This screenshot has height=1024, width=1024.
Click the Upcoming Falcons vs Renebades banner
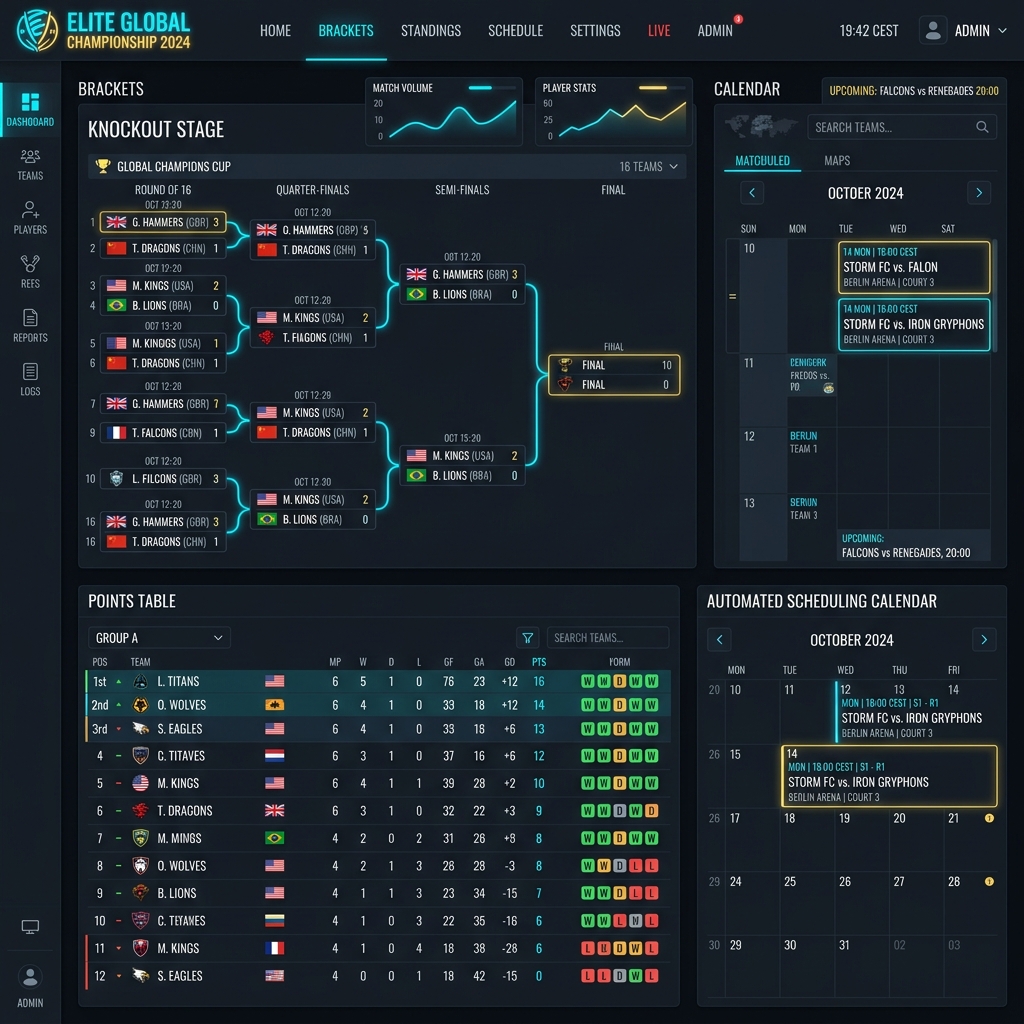pyautogui.click(x=914, y=91)
